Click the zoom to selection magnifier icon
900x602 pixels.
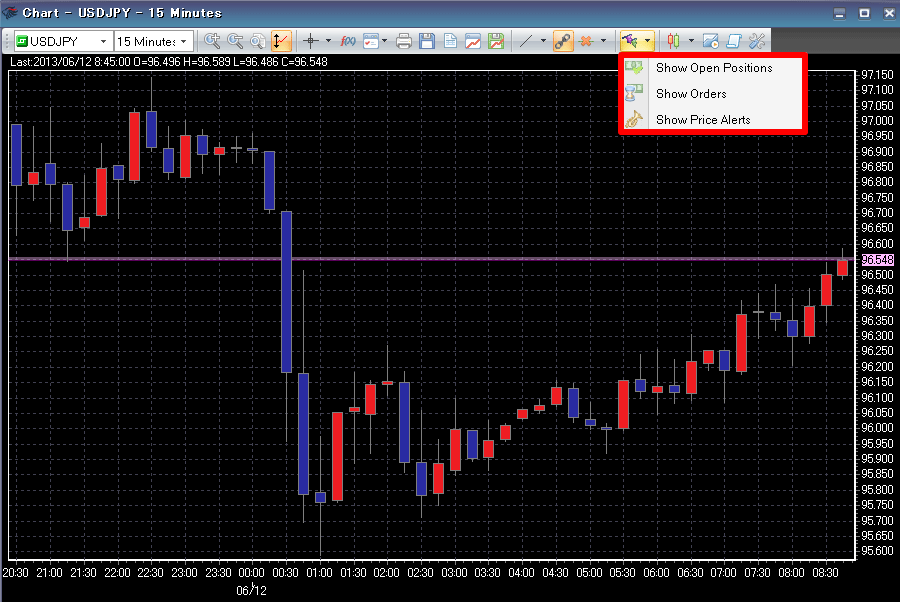[258, 41]
